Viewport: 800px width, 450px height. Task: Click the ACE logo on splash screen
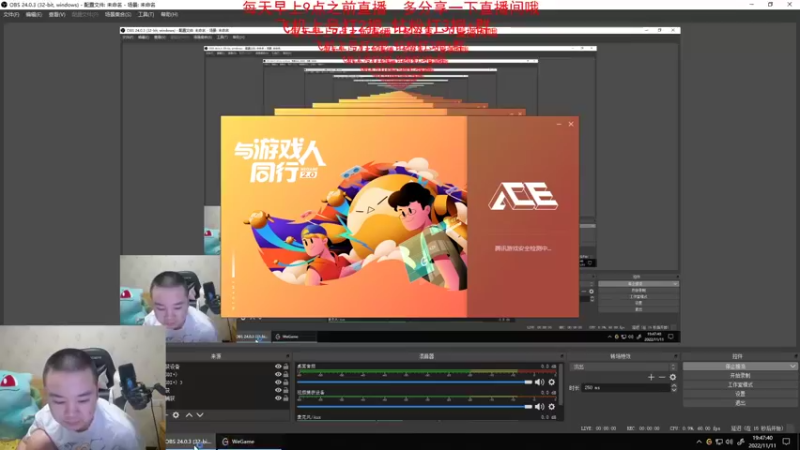(523, 196)
